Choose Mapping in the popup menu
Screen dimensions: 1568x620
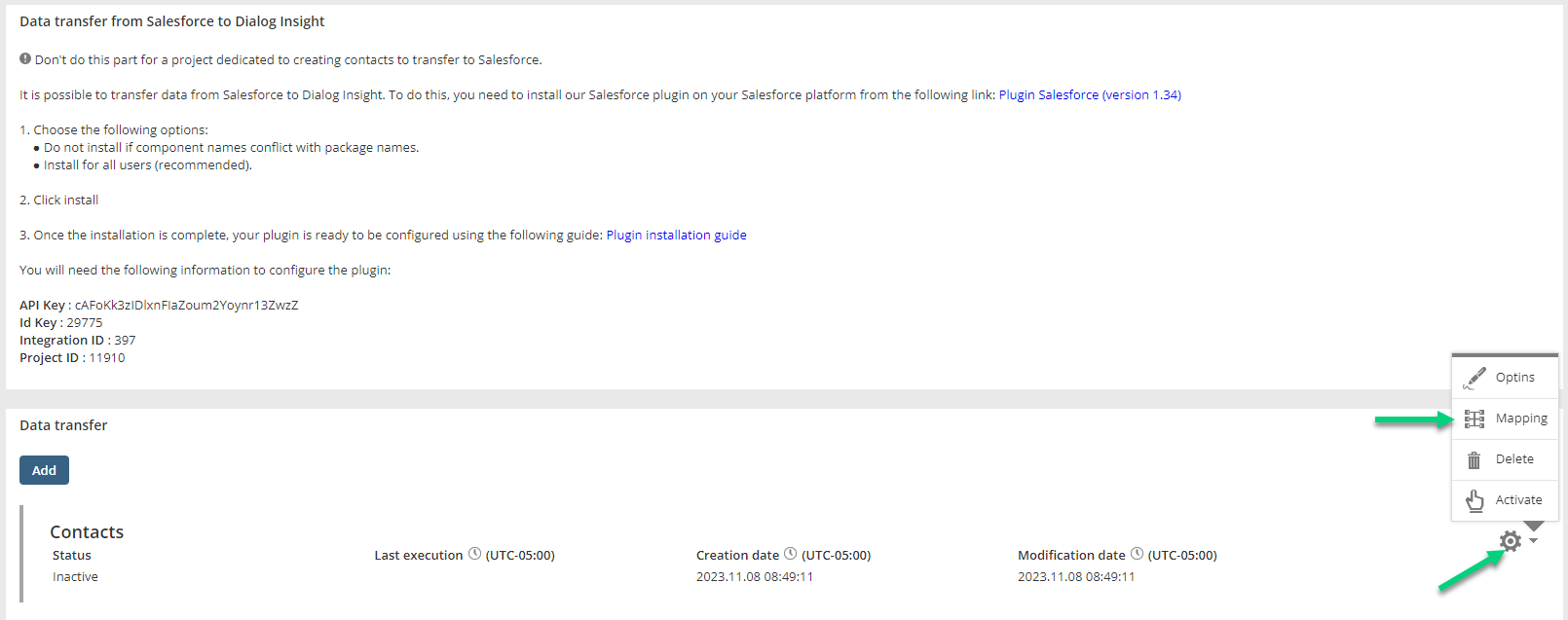tap(1506, 419)
